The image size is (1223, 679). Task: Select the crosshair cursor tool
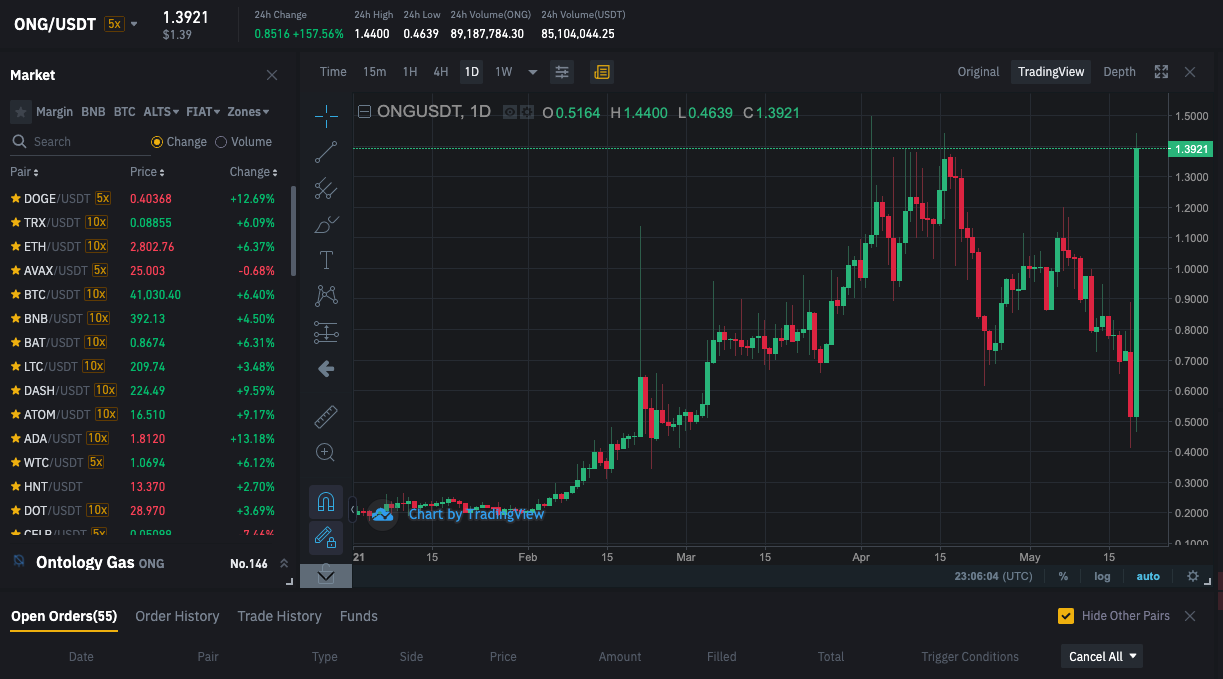[x=326, y=116]
